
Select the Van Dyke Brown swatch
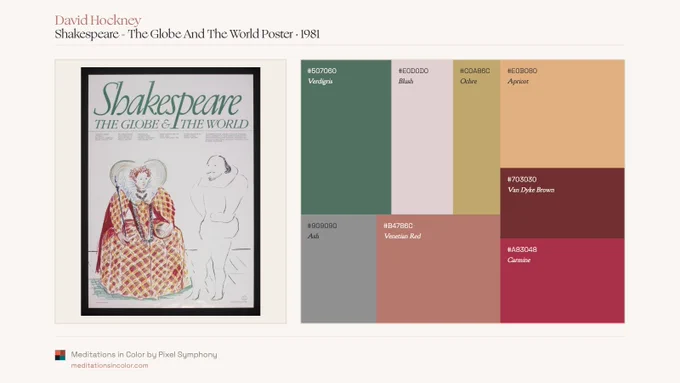[x=562, y=203]
